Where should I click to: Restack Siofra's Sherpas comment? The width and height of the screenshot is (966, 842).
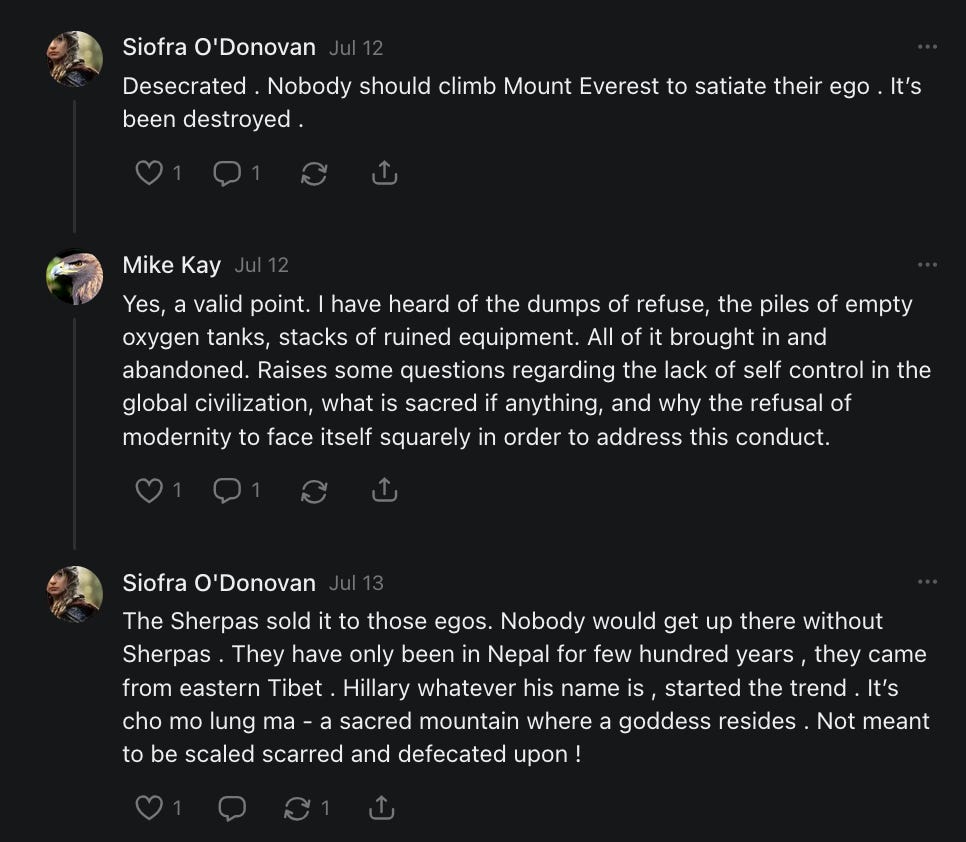tap(298, 807)
